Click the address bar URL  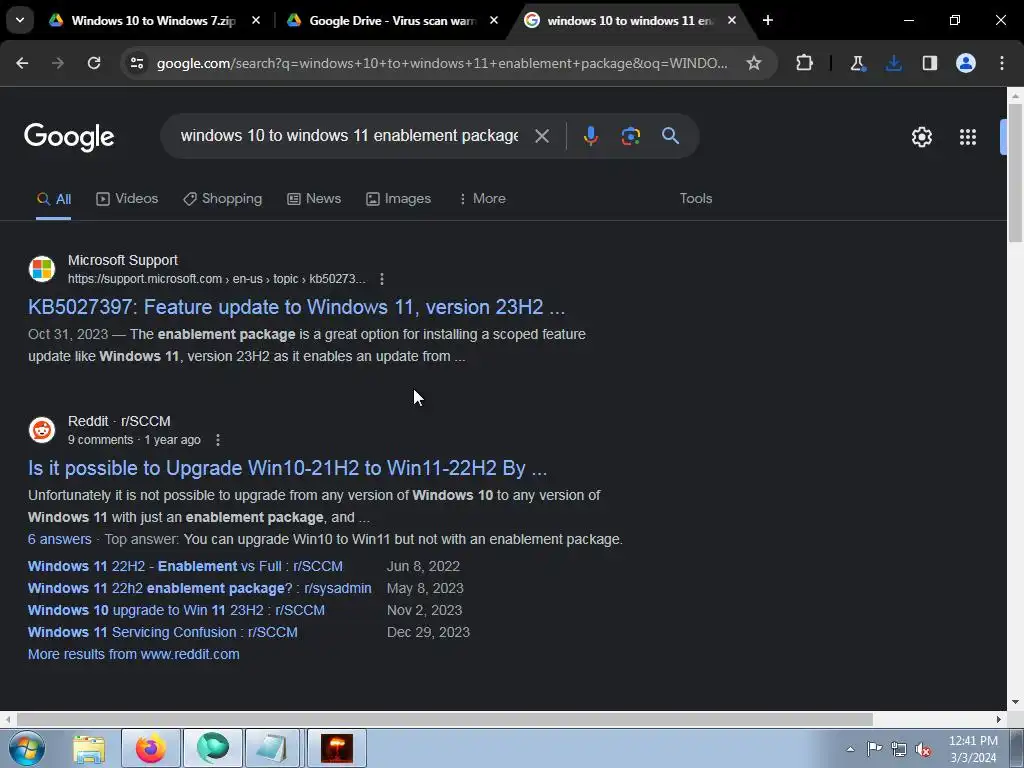(442, 63)
